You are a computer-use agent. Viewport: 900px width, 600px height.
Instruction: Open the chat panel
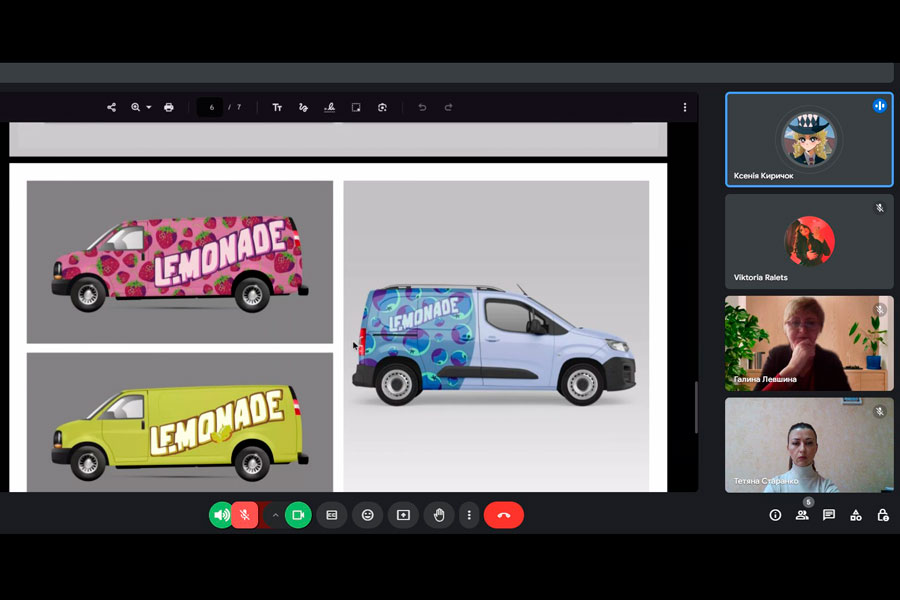[829, 515]
